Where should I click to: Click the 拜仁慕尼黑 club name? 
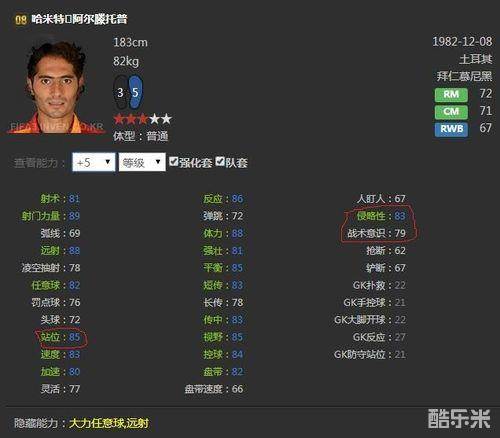click(x=464, y=76)
